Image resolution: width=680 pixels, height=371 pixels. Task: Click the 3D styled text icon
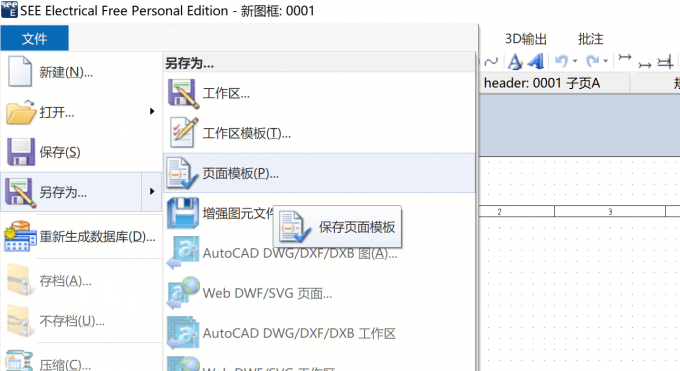[x=536, y=62]
